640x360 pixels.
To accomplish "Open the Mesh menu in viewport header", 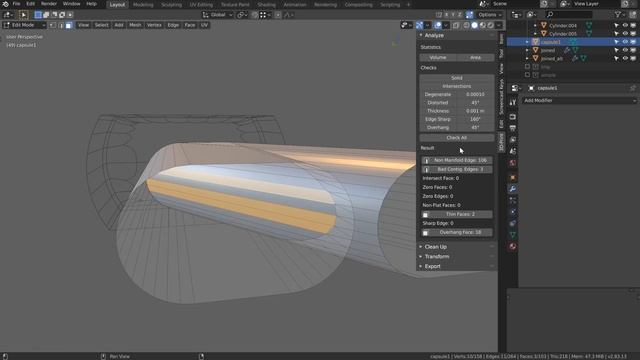I will [x=135, y=25].
